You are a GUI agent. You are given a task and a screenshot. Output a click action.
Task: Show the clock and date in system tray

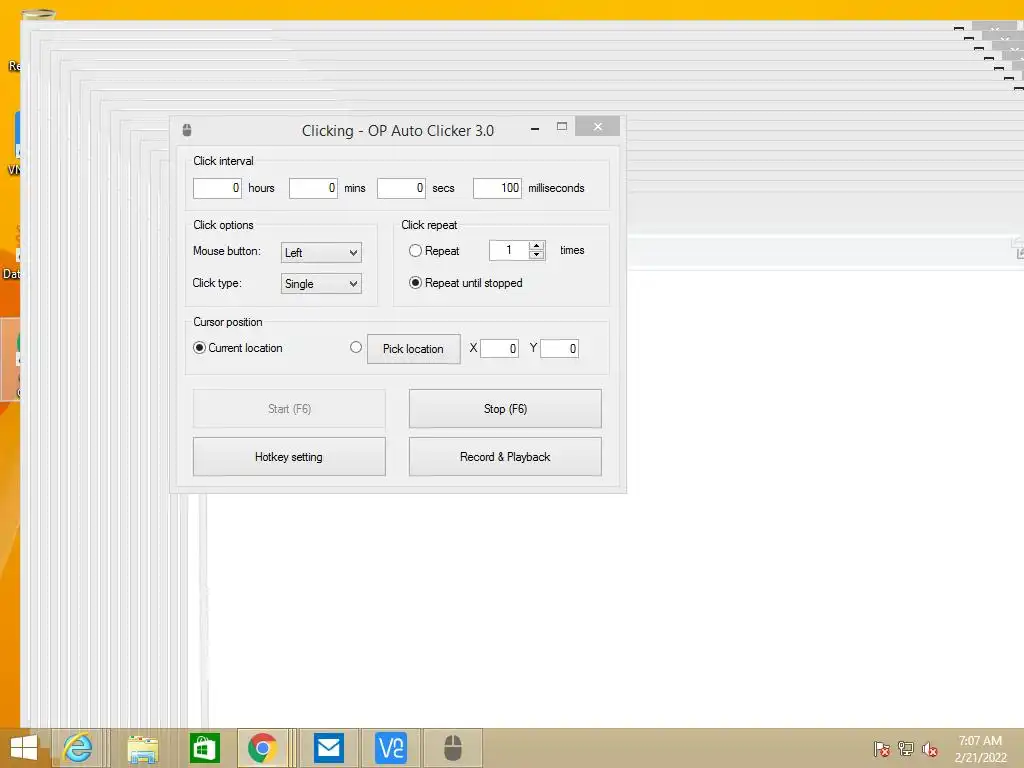click(980, 749)
